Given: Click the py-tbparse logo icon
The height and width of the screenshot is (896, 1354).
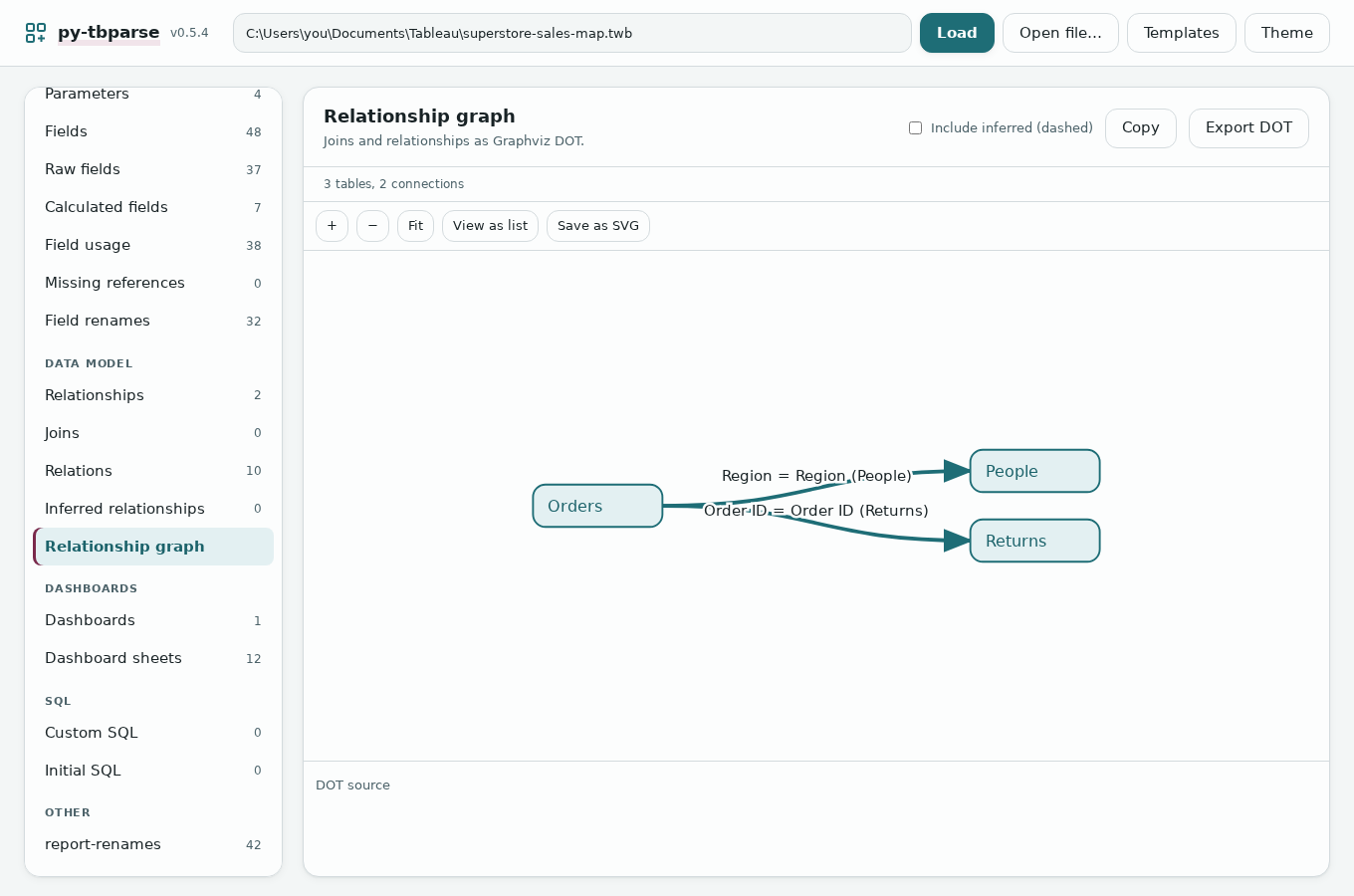Looking at the screenshot, I should tap(36, 33).
